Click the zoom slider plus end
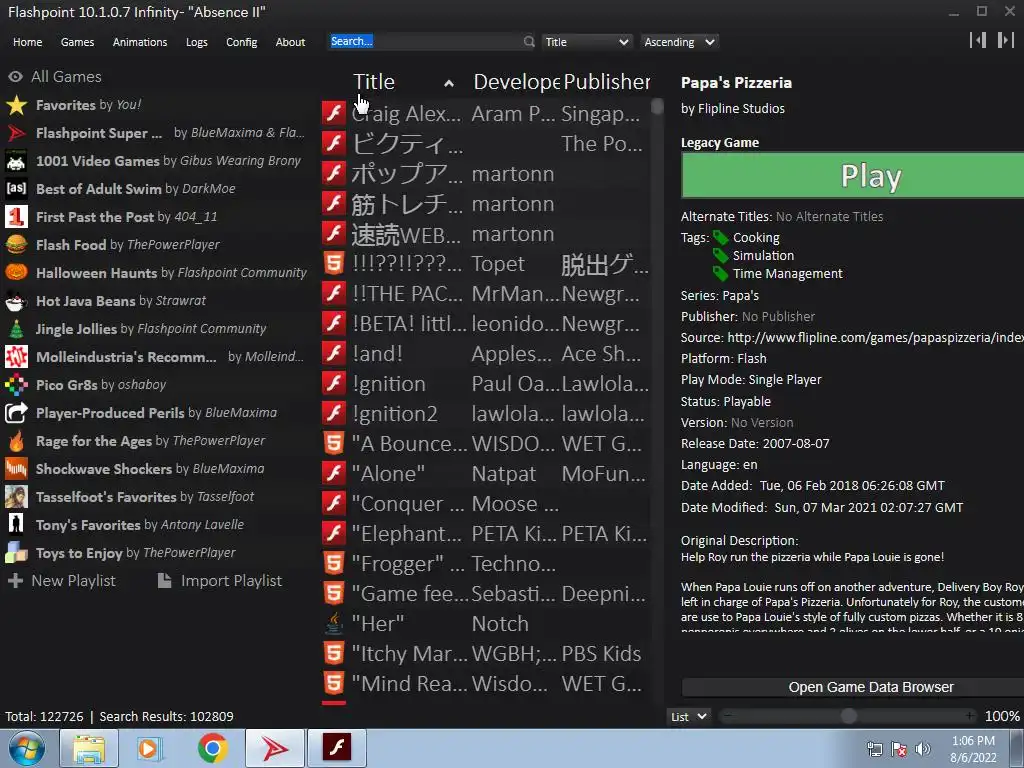 pyautogui.click(x=970, y=716)
